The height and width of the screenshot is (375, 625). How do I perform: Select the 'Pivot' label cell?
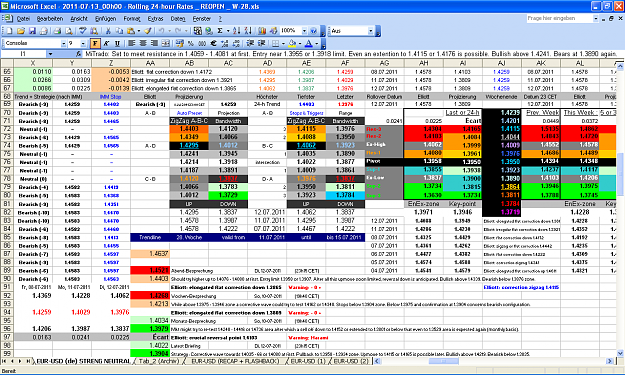click(x=384, y=162)
